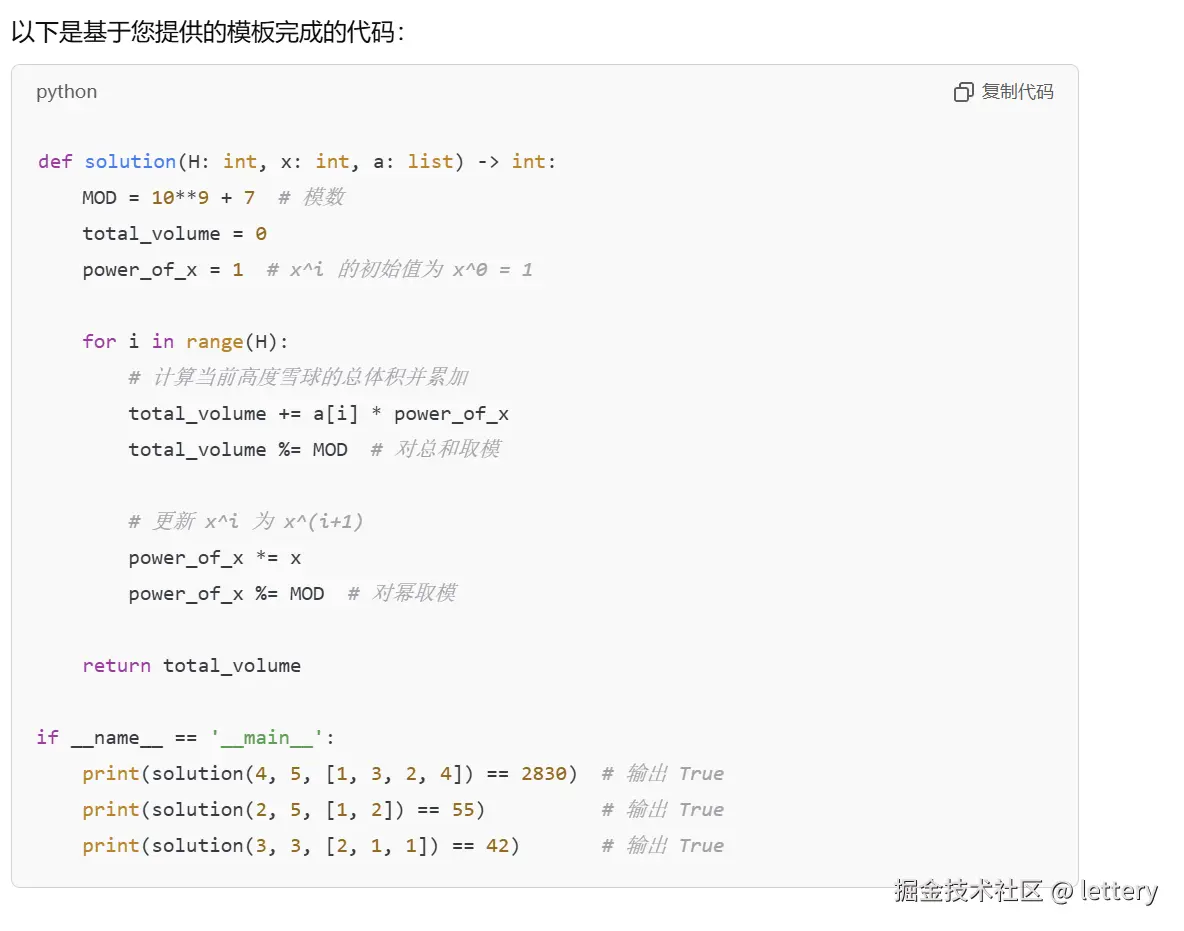Click the for i in range(H) line
This screenshot has height=931, width=1184.
(x=185, y=342)
